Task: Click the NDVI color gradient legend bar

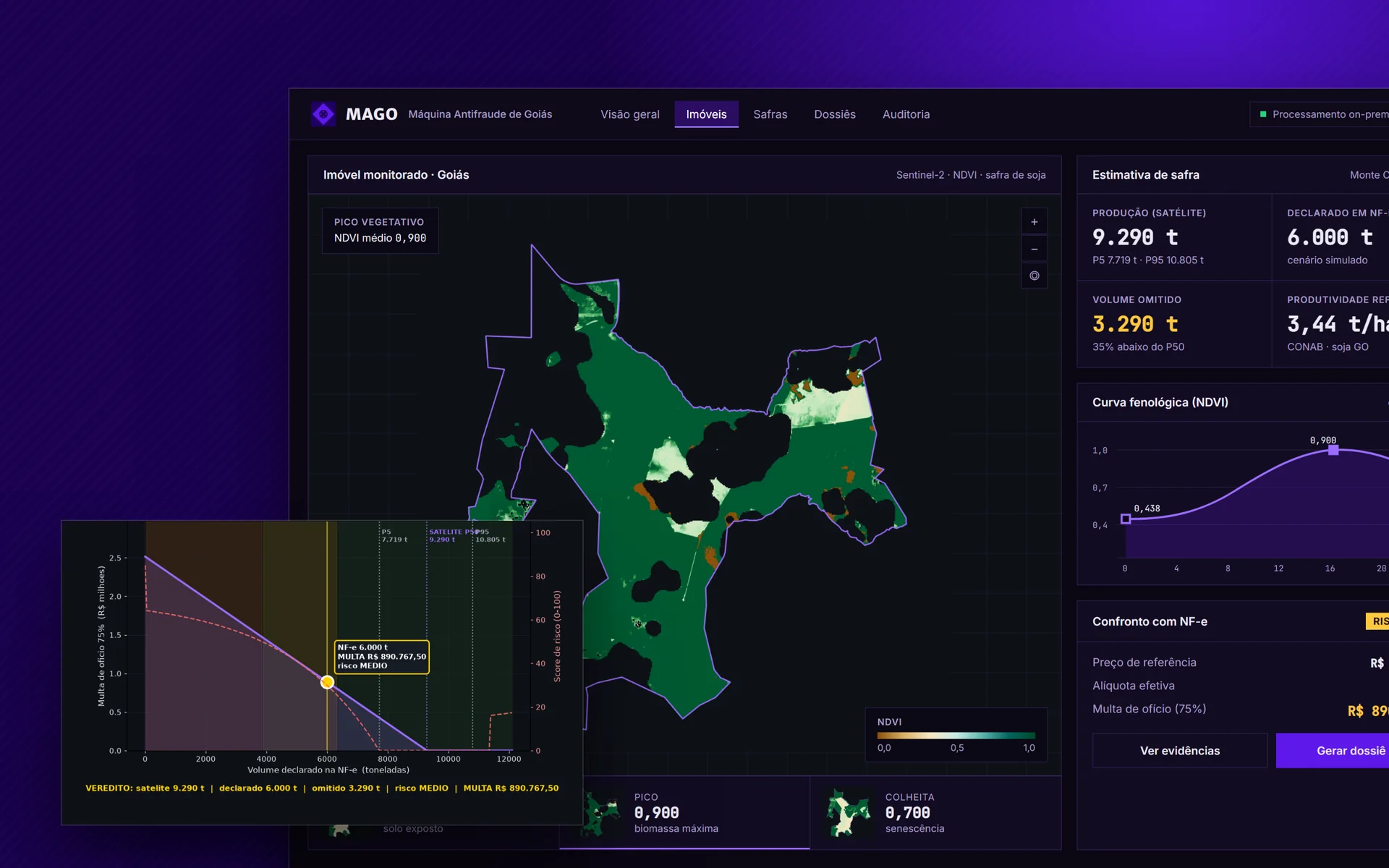Action: (x=956, y=736)
